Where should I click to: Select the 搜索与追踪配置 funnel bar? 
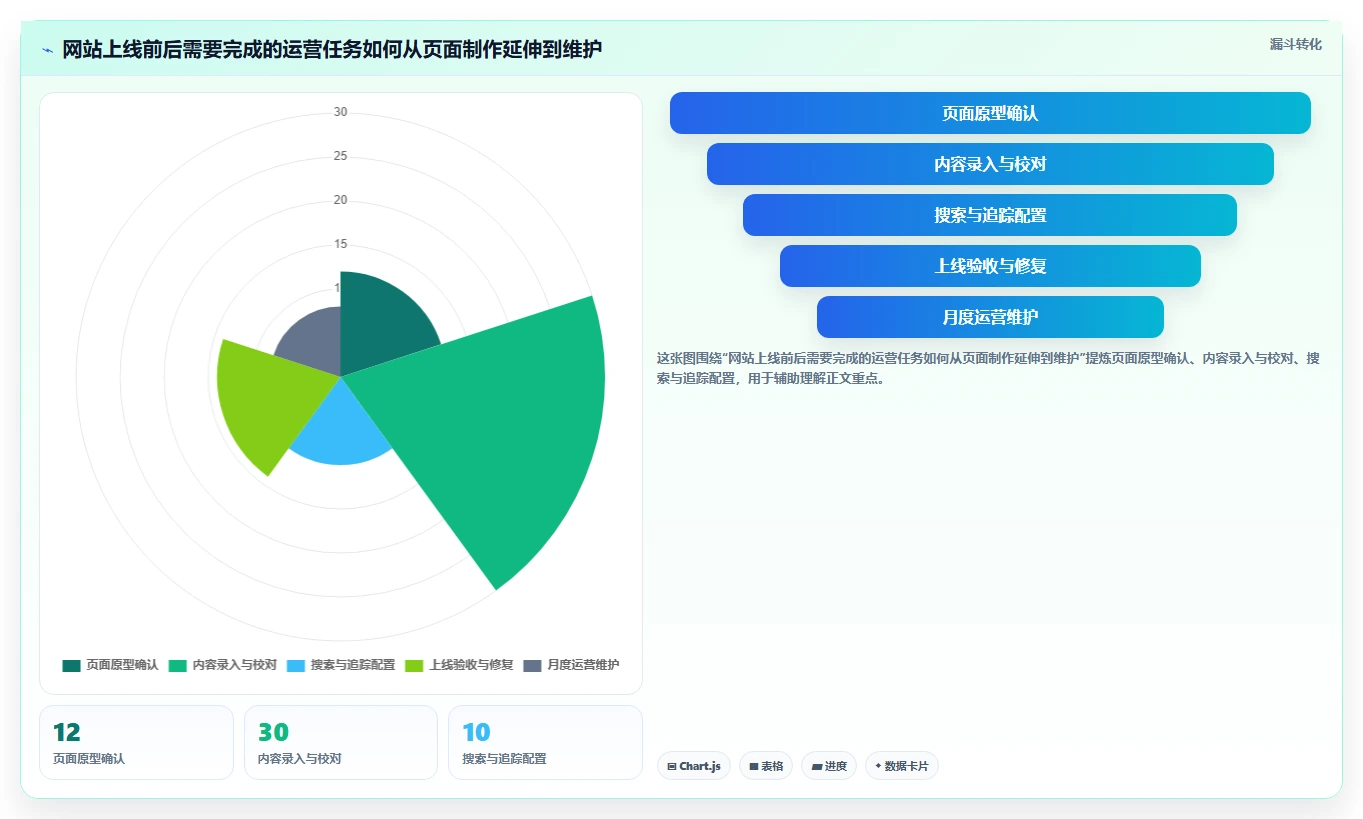(x=990, y=215)
